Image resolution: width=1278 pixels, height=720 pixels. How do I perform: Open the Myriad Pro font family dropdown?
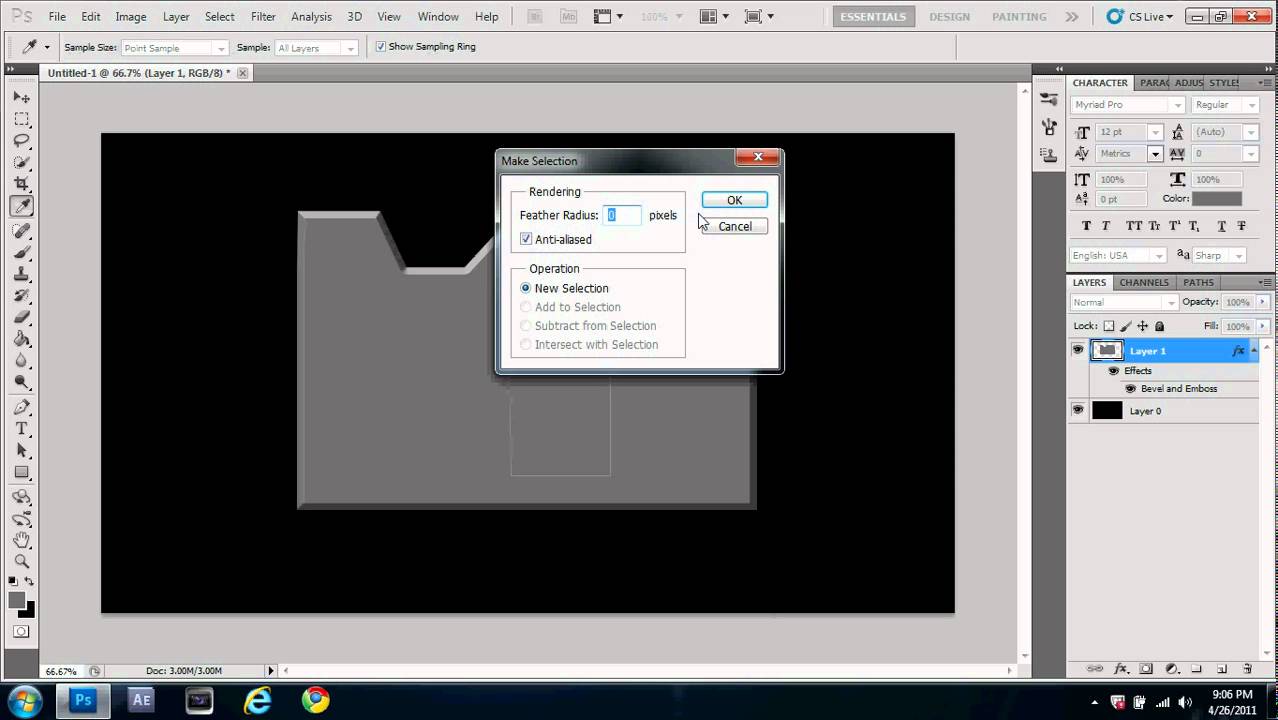tap(1128, 105)
